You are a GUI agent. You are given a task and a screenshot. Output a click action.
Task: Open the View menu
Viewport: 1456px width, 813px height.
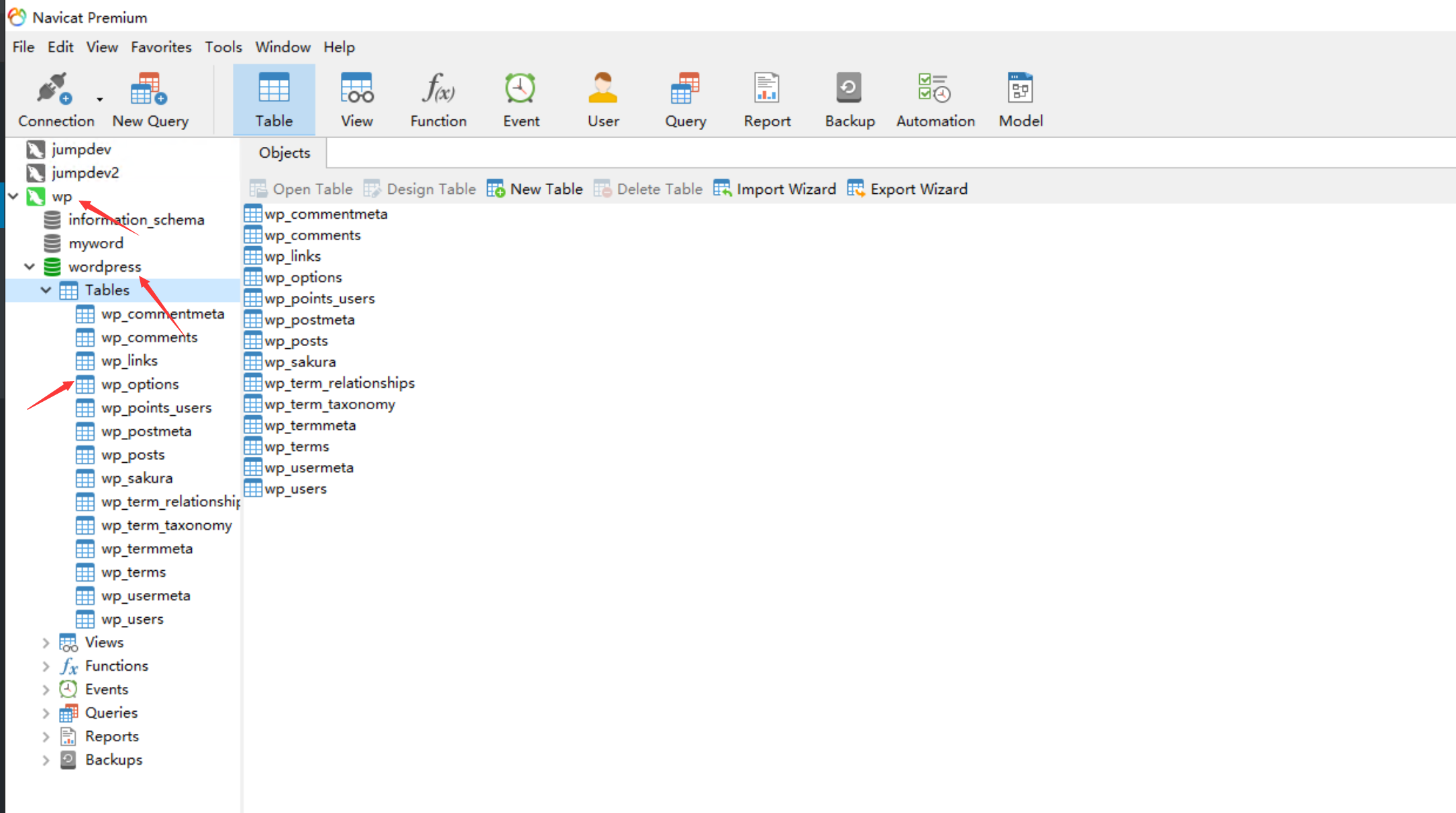102,47
